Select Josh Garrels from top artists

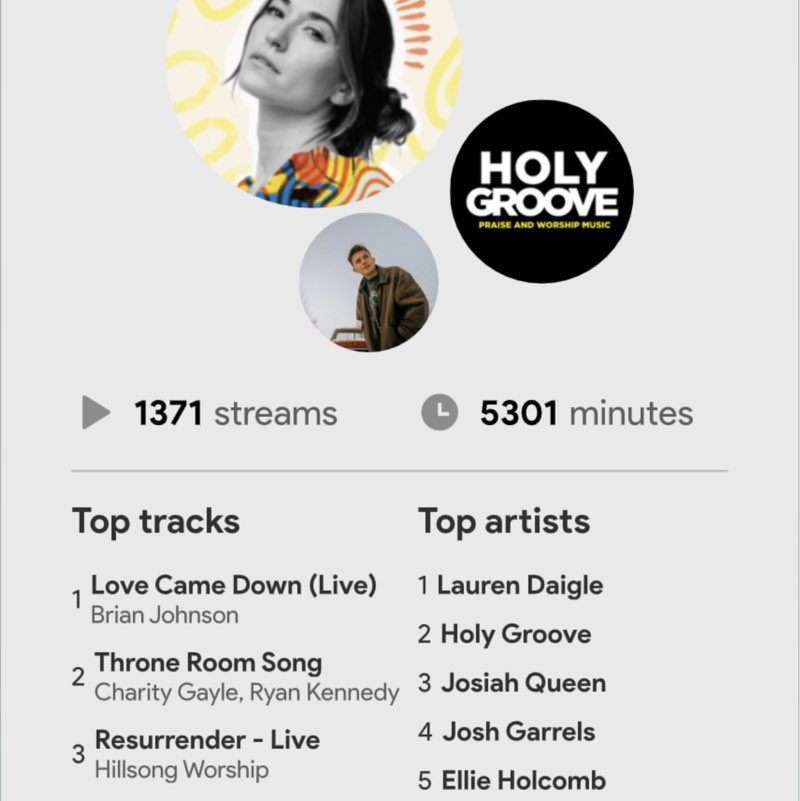coord(518,732)
